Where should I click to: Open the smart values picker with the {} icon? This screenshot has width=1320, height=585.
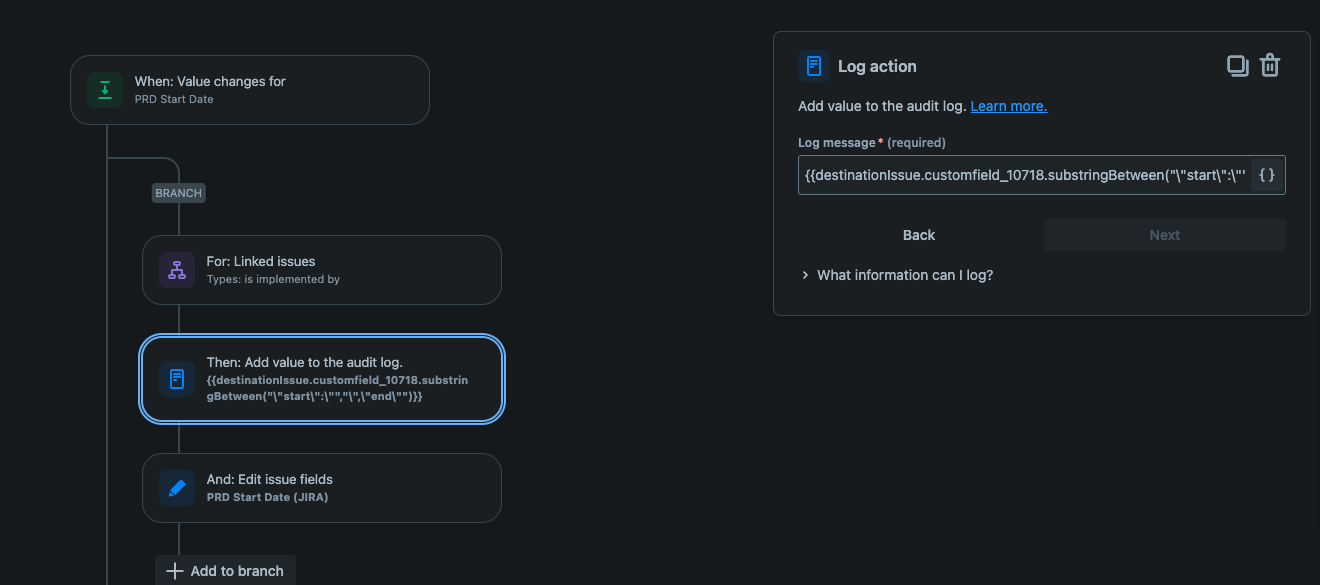(x=1266, y=174)
